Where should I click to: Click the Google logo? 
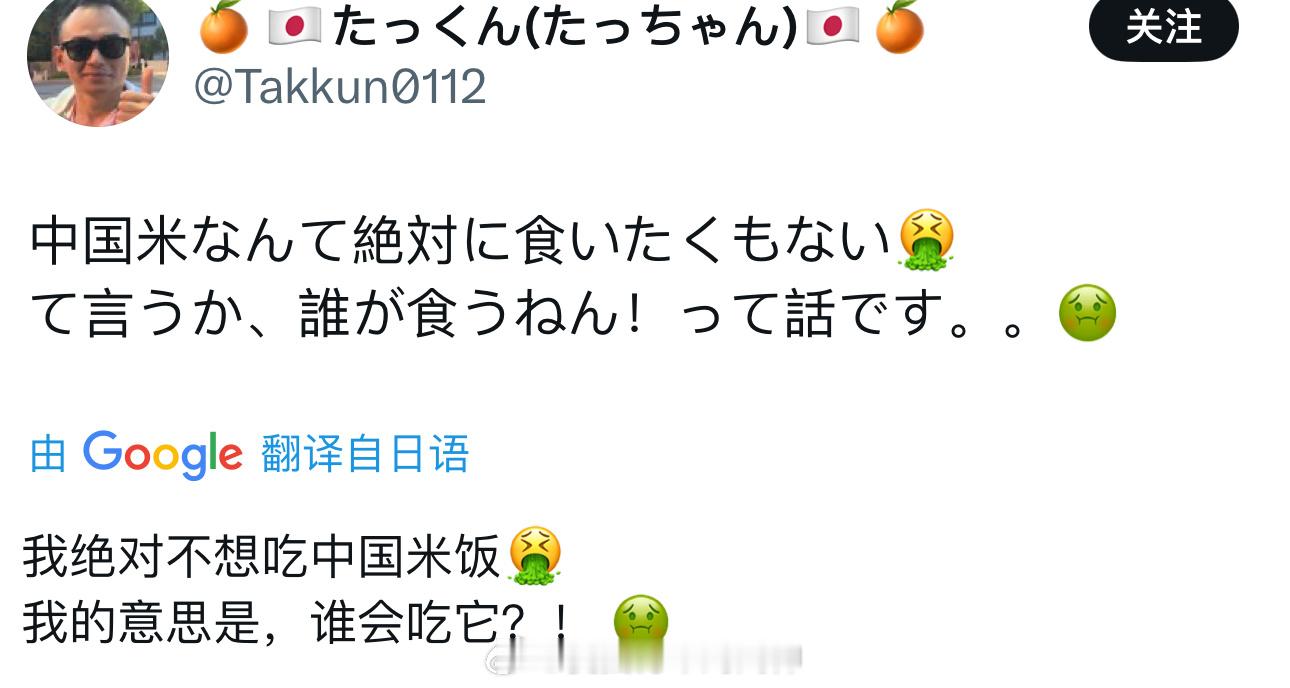(x=163, y=455)
